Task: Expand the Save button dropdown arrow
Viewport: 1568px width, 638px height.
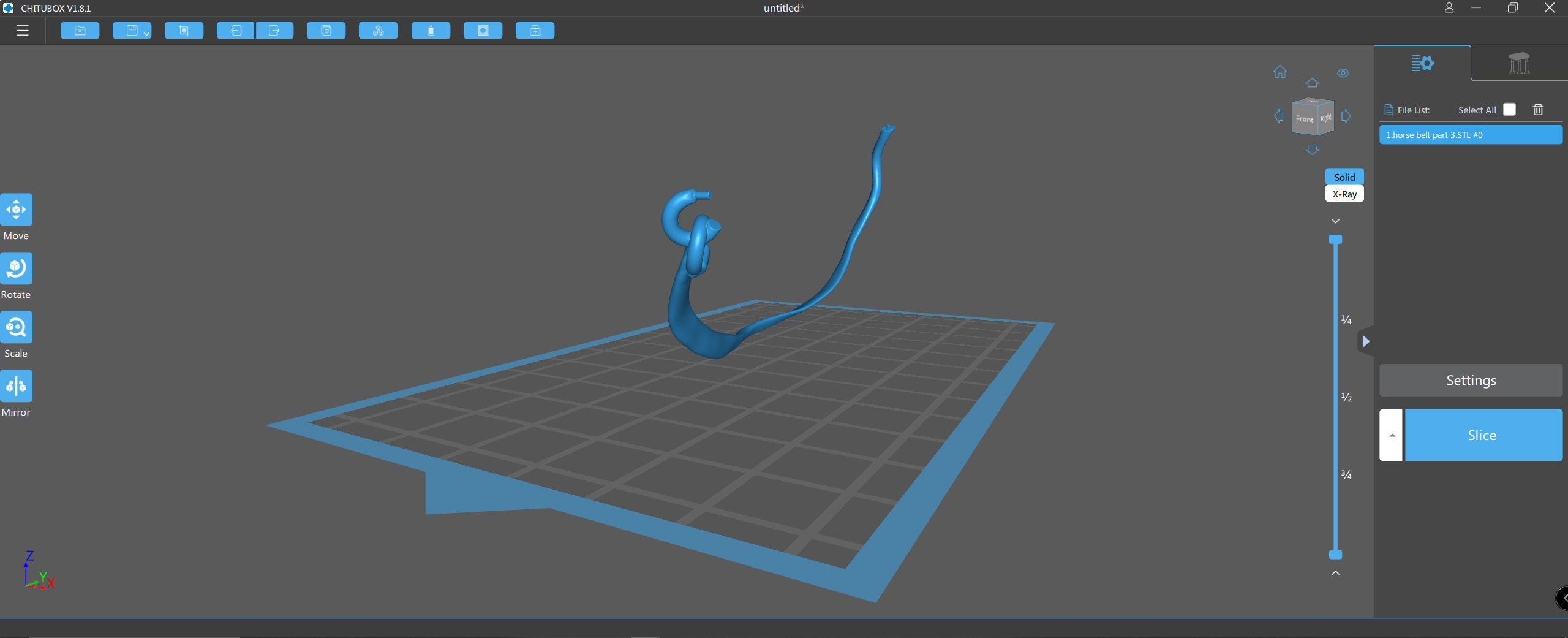Action: (146, 34)
